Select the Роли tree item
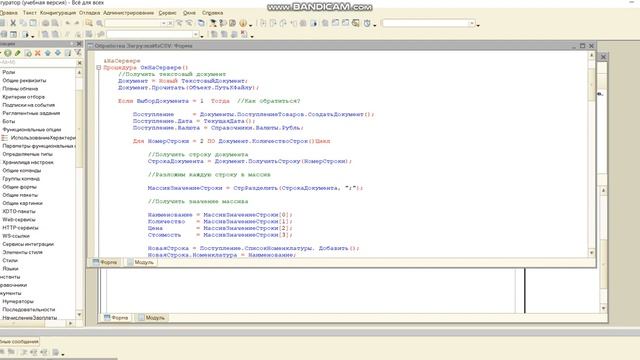Screen dimensions: 640x360 9,72
